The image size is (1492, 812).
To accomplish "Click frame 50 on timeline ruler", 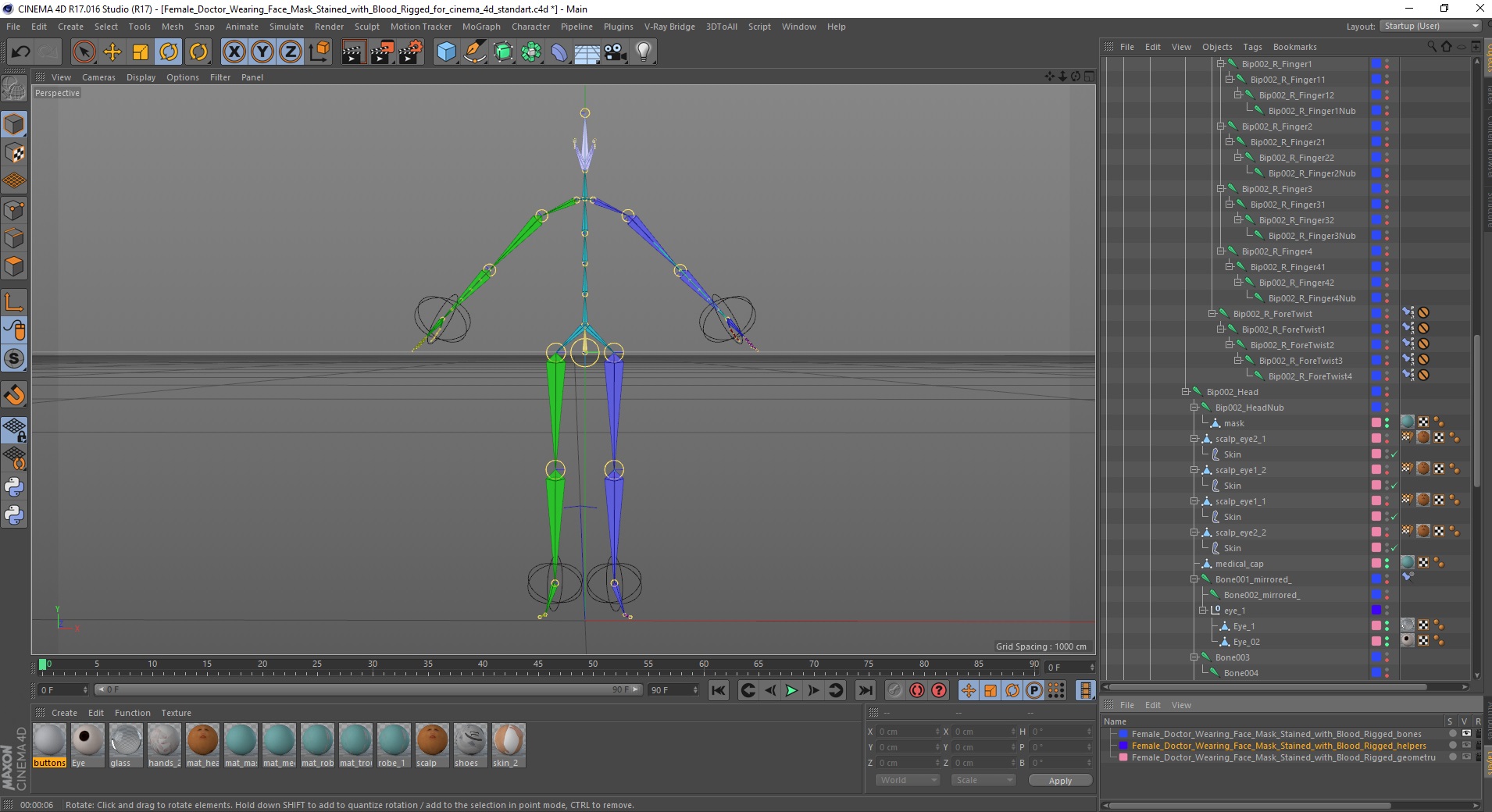I will pyautogui.click(x=593, y=665).
